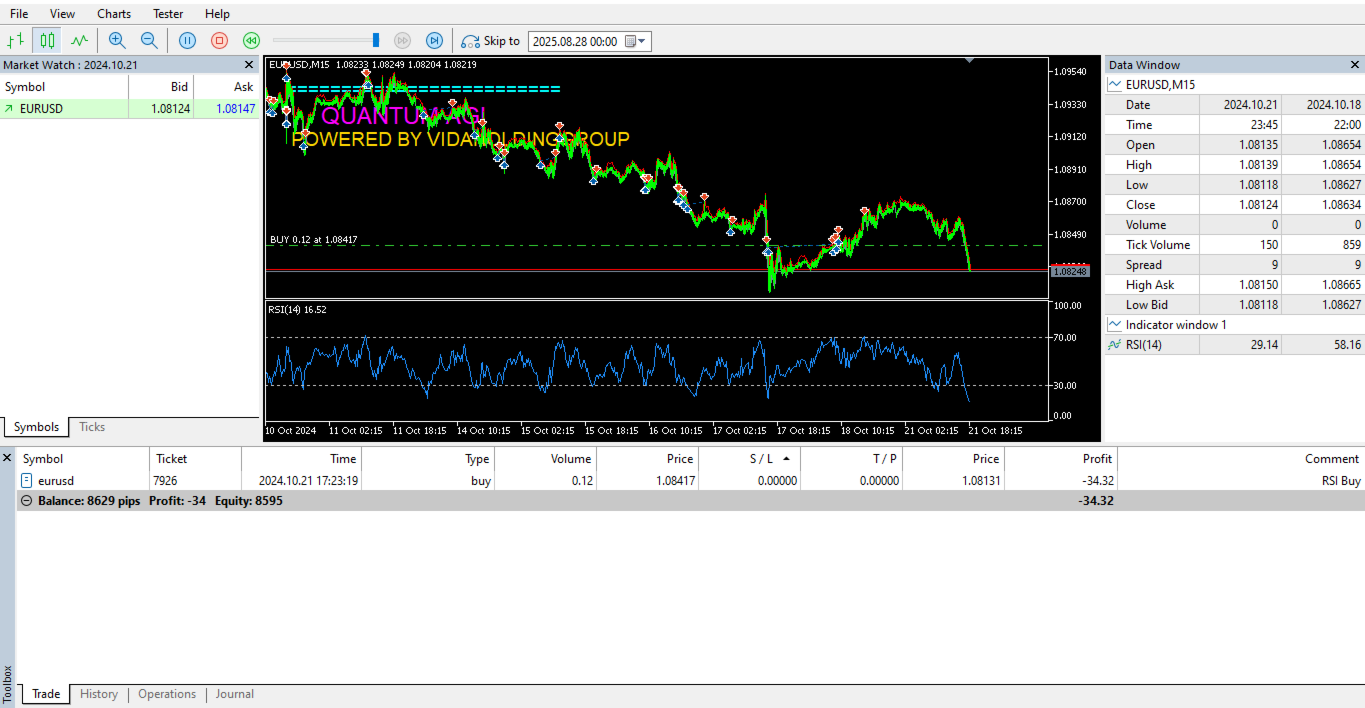Skip to the end of the test

point(434,40)
